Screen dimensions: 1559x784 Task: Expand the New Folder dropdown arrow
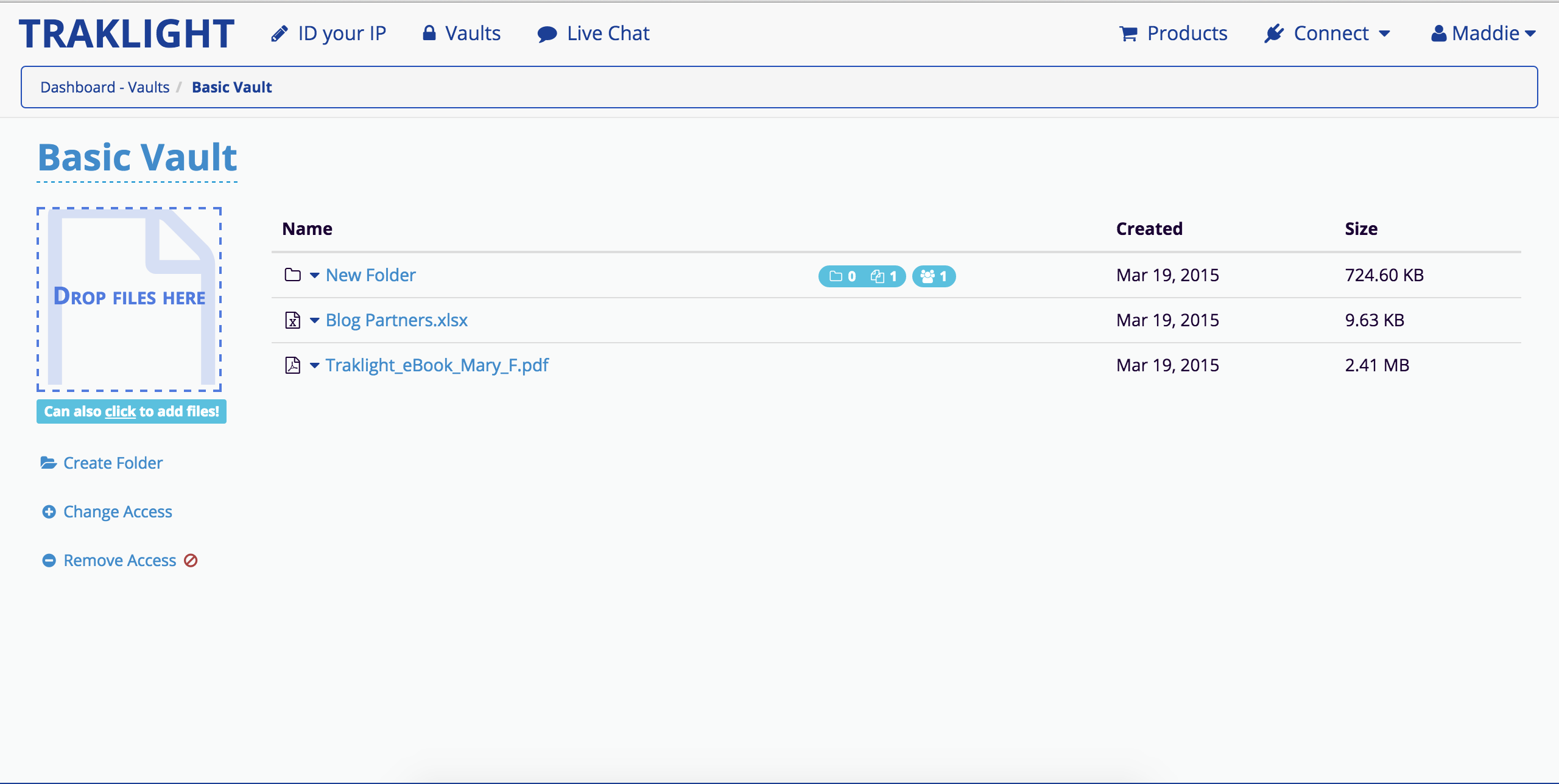314,275
